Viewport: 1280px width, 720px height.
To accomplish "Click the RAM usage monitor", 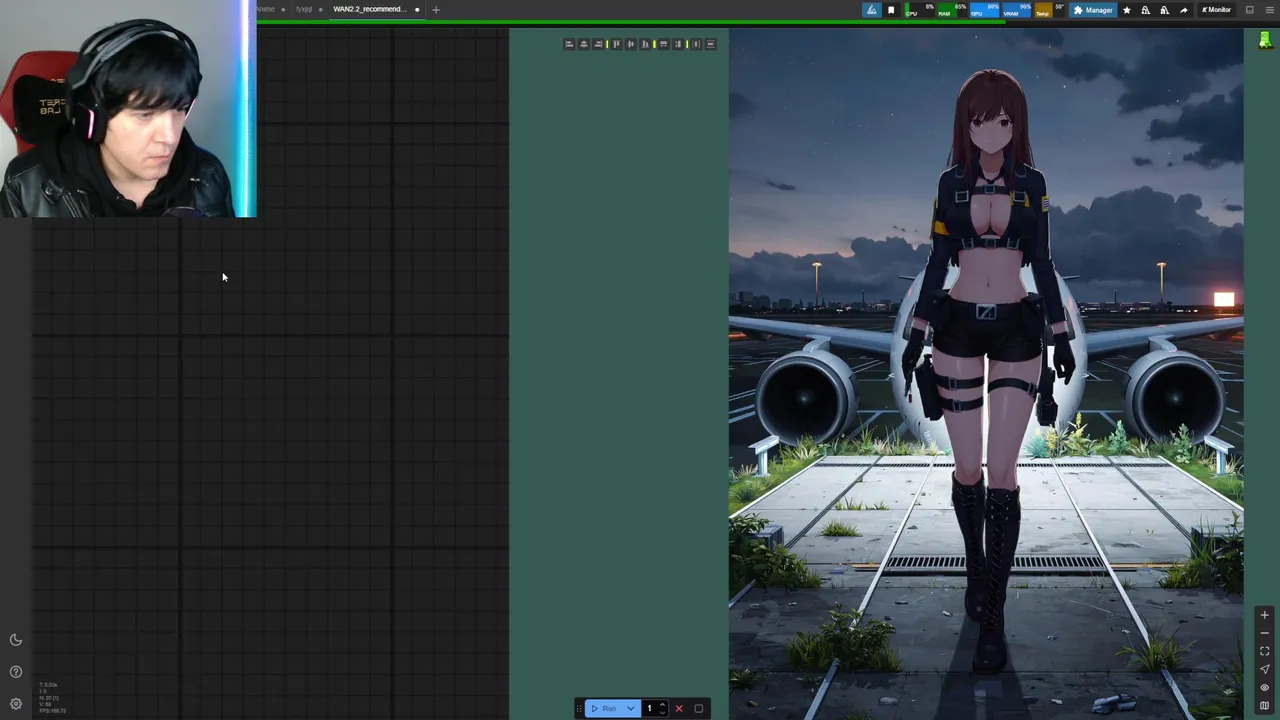I will 952,10.
